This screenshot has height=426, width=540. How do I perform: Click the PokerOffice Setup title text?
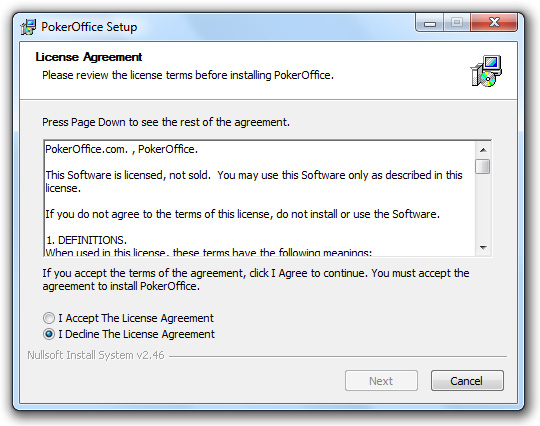[x=89, y=27]
